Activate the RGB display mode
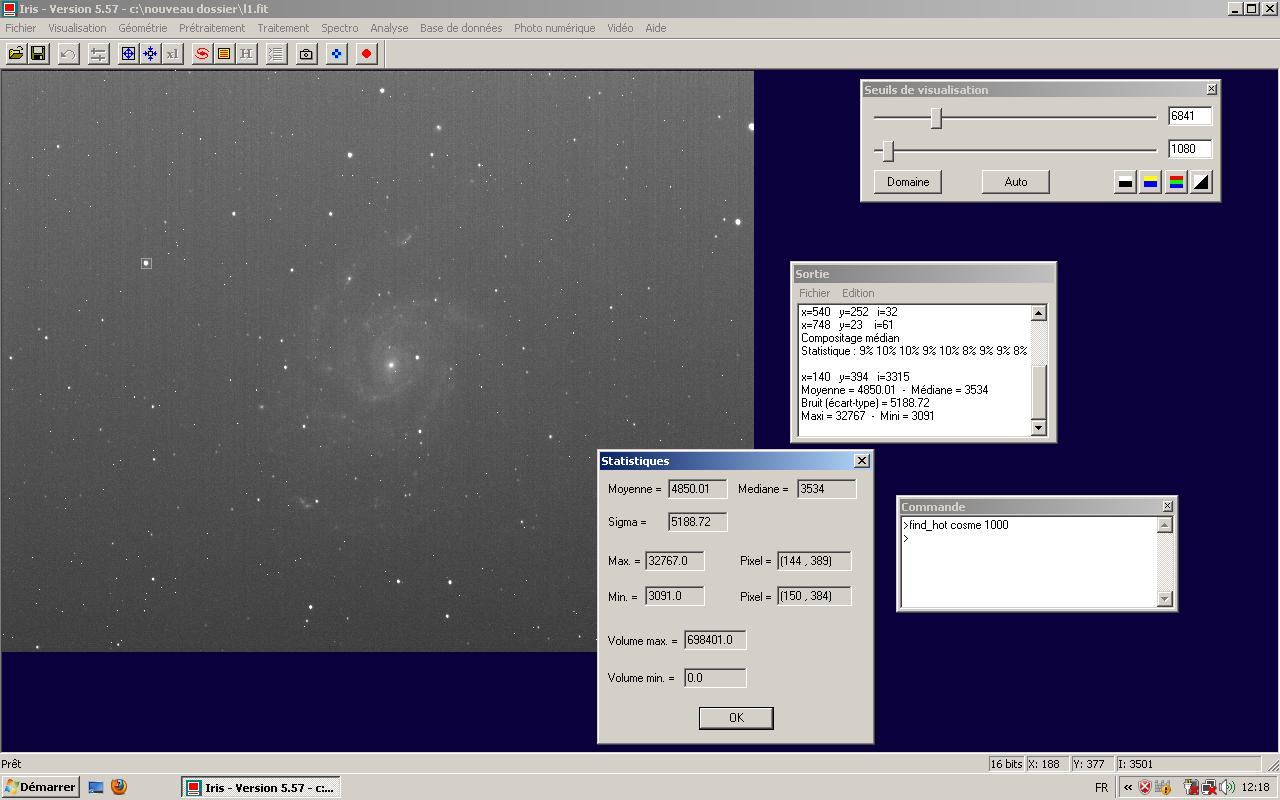The width and height of the screenshot is (1280, 800). [1175, 181]
